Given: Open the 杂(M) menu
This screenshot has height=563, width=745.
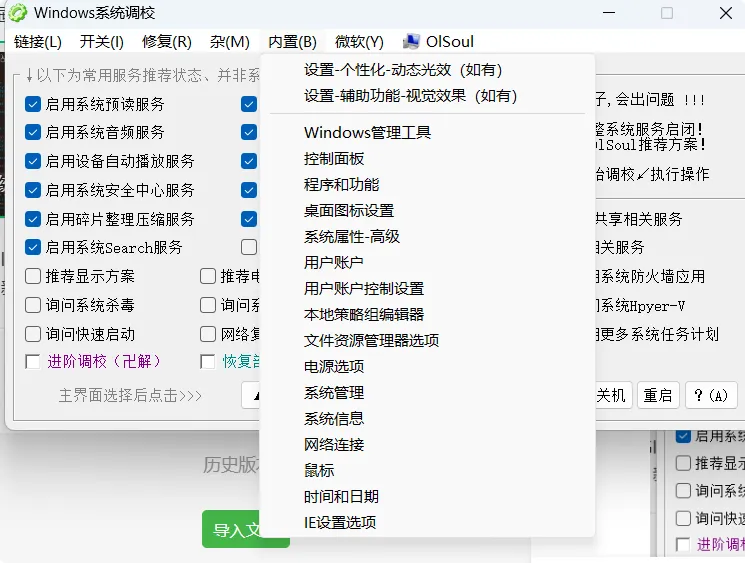Looking at the screenshot, I should [229, 42].
